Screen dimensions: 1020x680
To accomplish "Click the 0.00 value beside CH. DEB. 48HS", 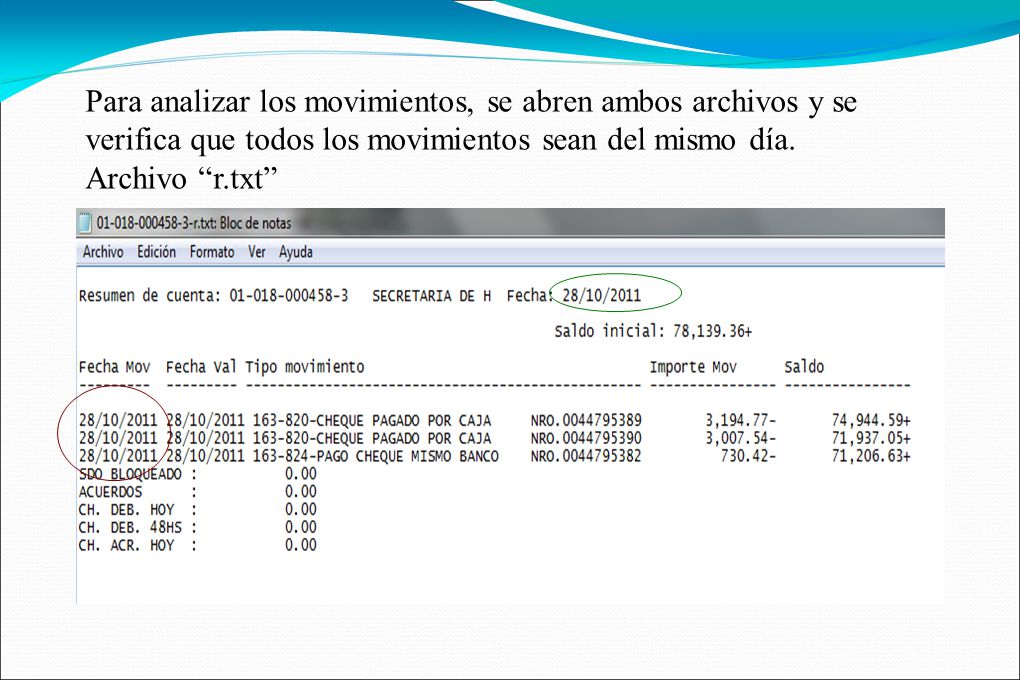I will [301, 526].
